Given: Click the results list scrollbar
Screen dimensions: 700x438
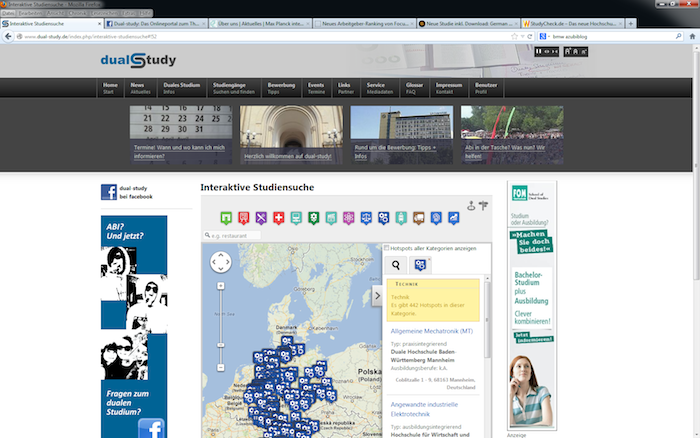Looking at the screenshot, I should click(487, 321).
